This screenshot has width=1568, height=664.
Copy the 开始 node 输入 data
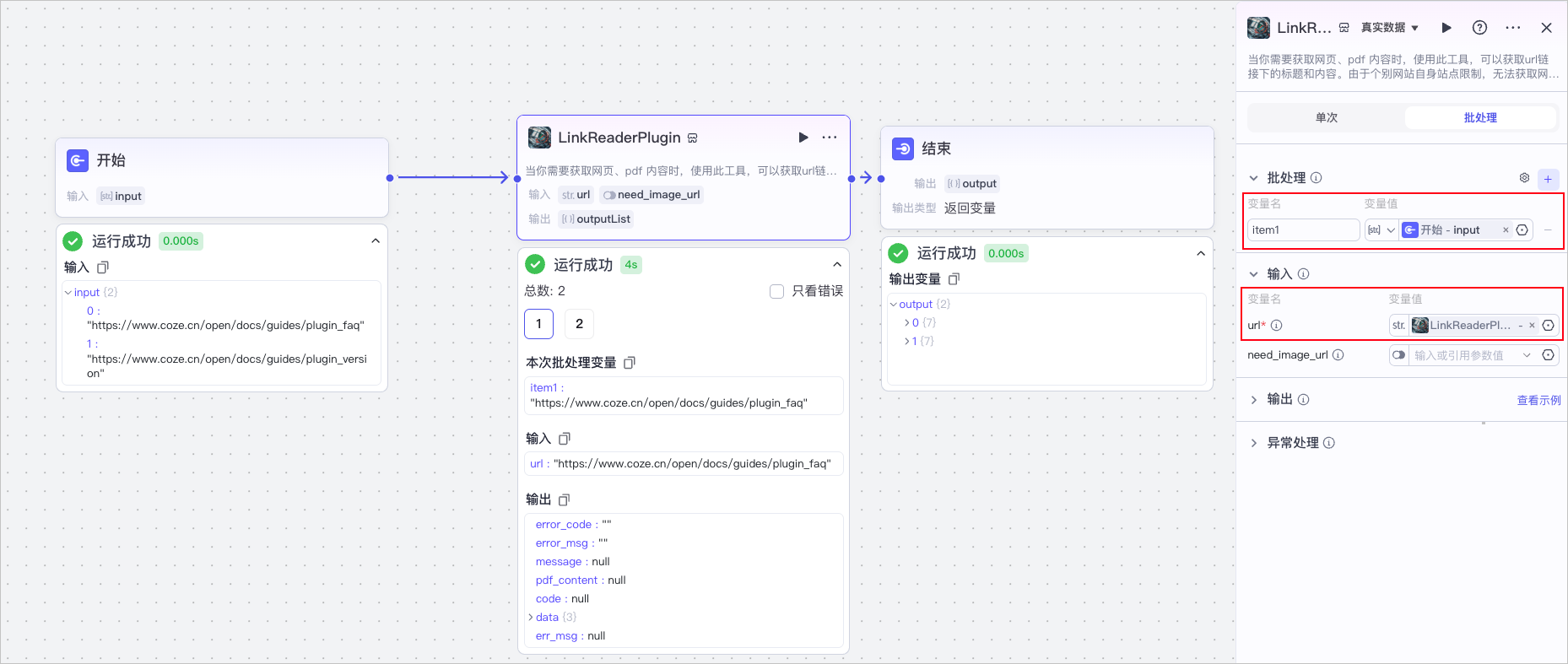click(103, 267)
